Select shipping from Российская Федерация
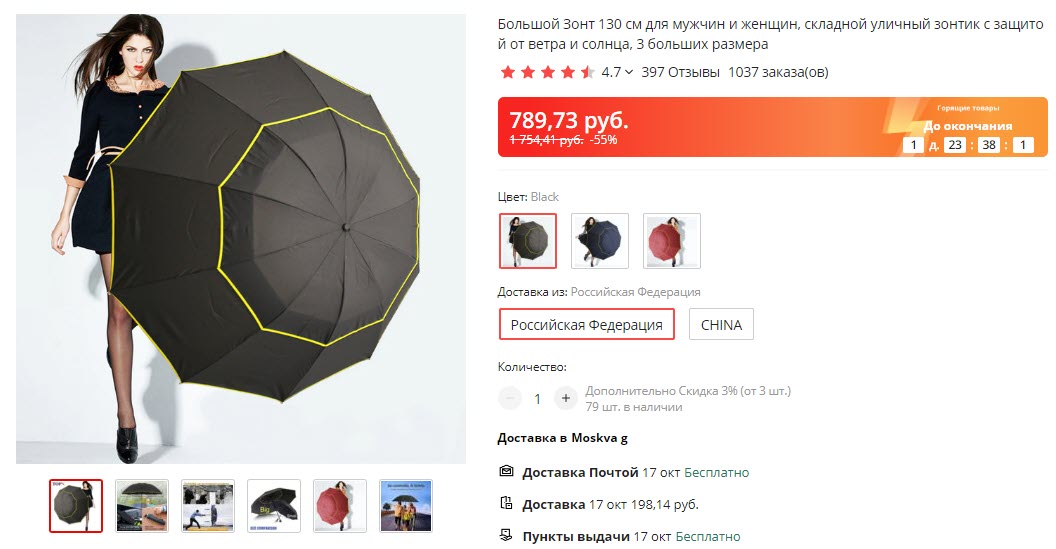This screenshot has height=549, width=1056. tap(587, 325)
